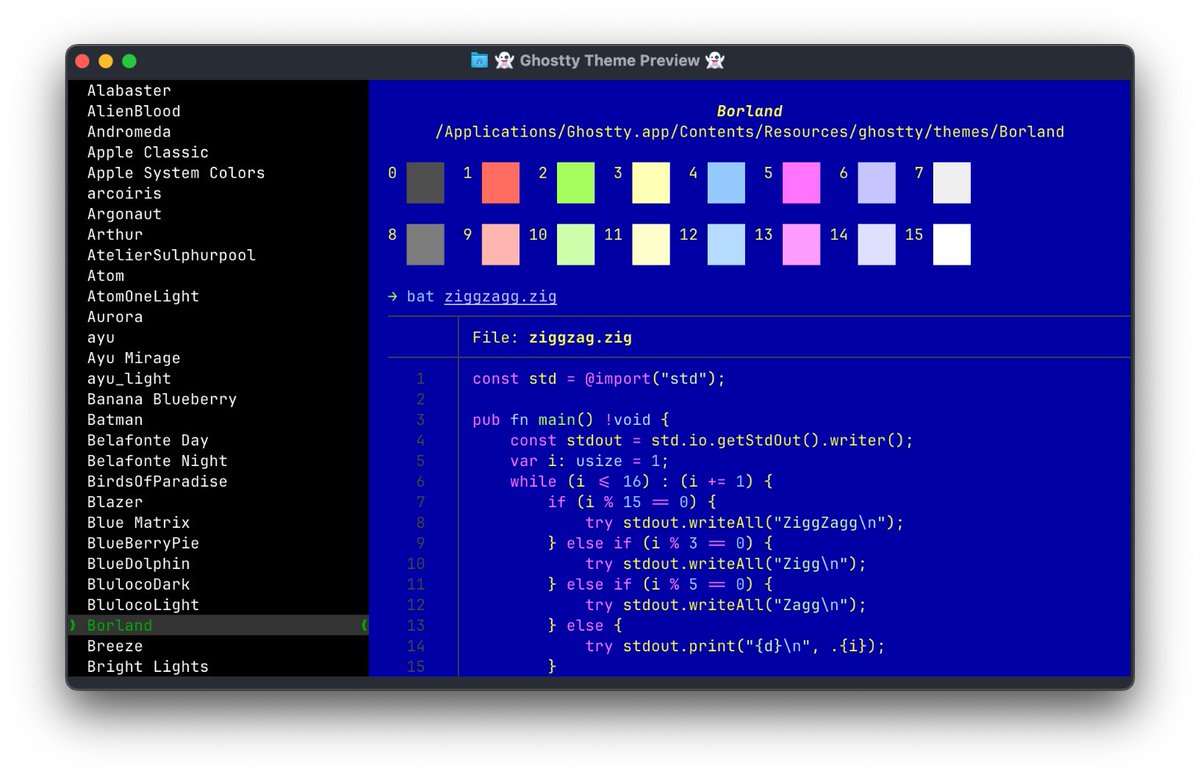Click color swatch 8 gray
The height and width of the screenshot is (777, 1200).
point(425,245)
